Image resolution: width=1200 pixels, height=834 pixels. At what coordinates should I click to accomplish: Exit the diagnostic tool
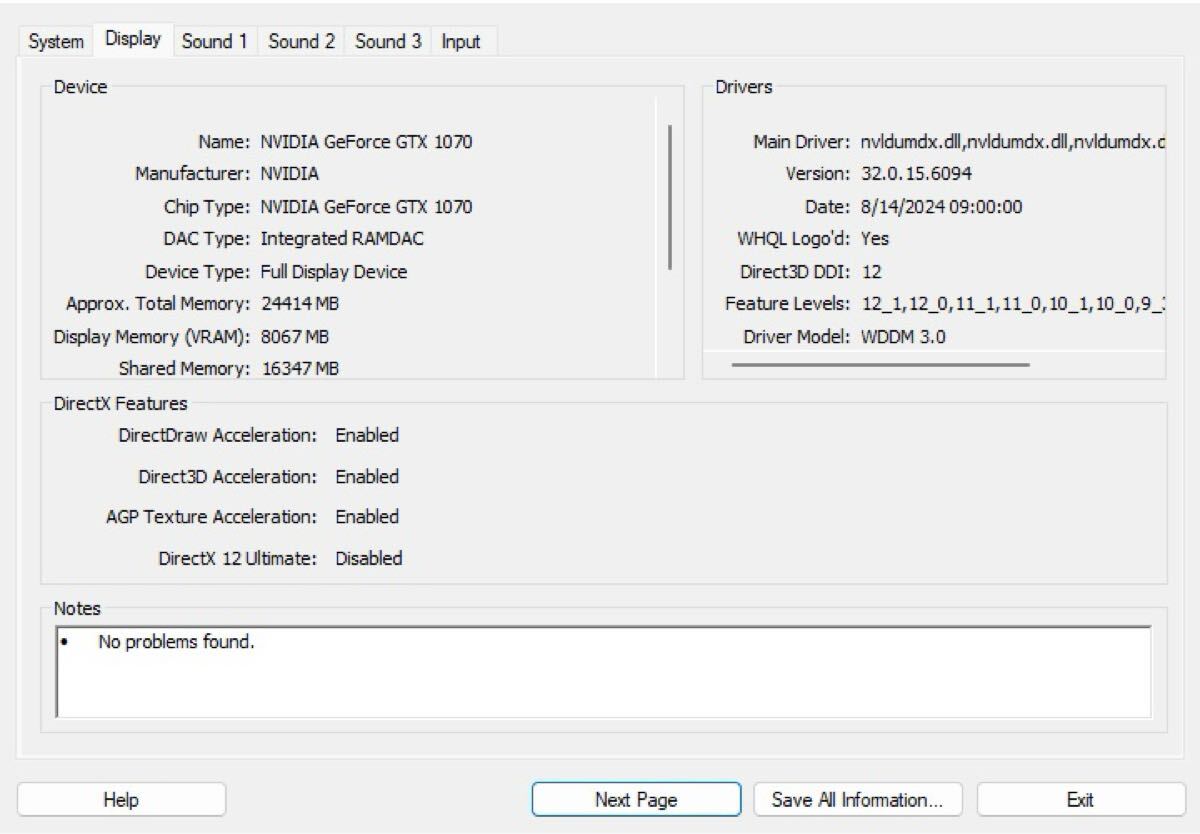(x=1080, y=800)
